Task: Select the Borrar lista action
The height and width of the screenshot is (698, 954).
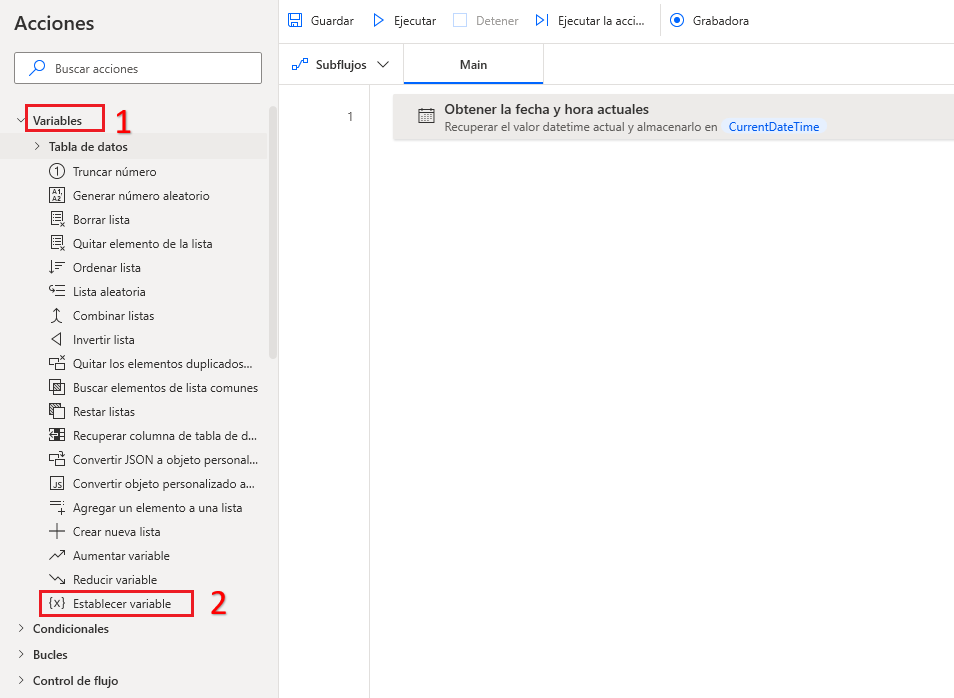Action: (x=103, y=219)
